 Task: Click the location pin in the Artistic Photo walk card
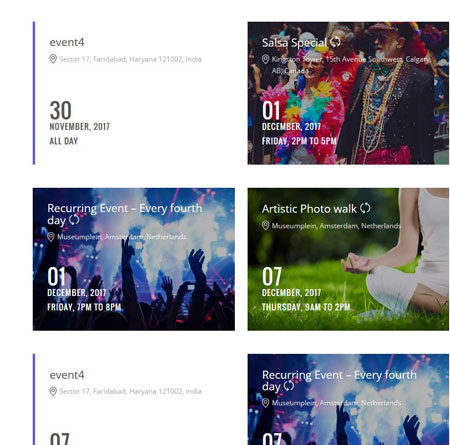pyautogui.click(x=265, y=226)
